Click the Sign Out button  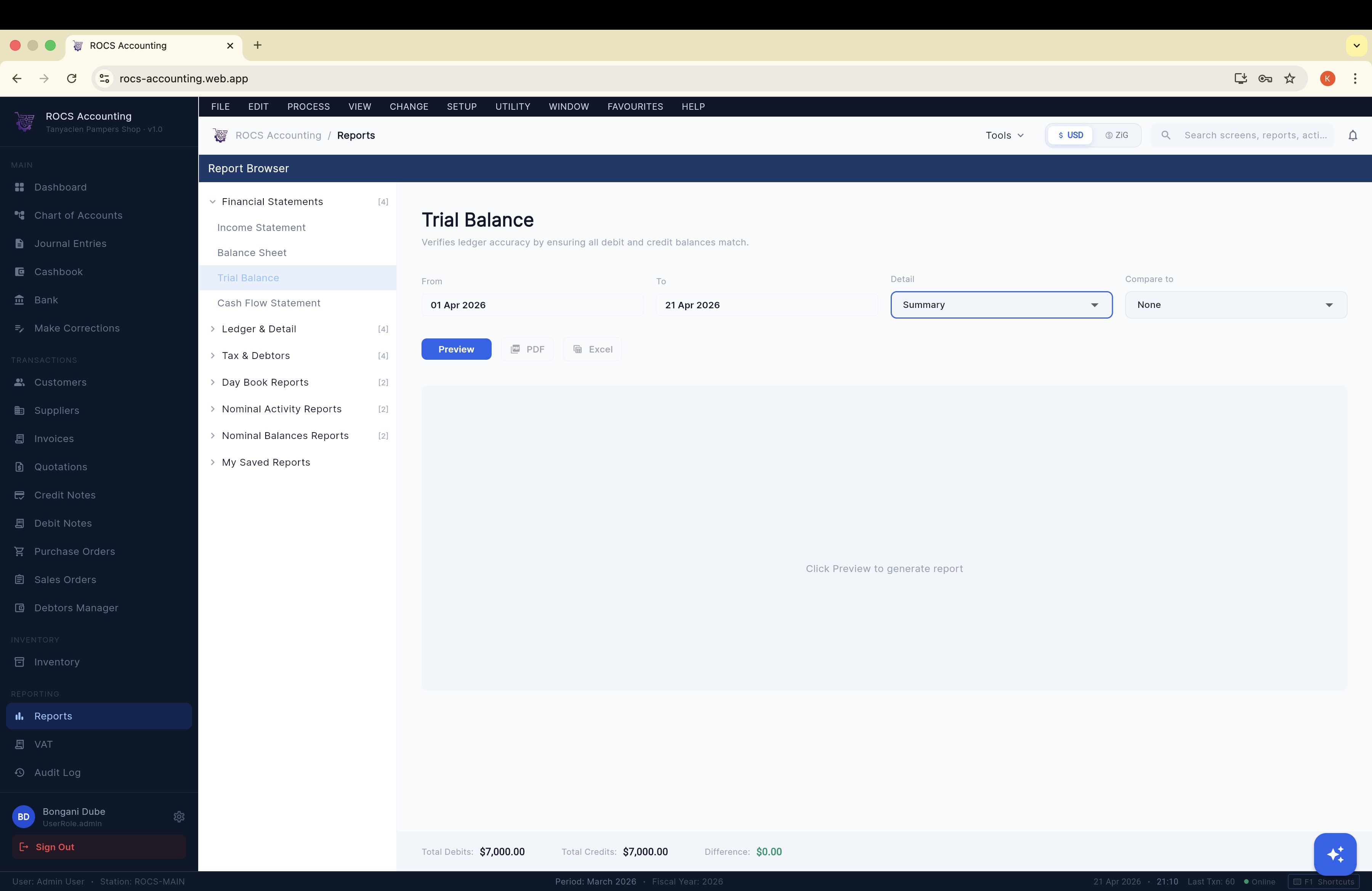98,847
